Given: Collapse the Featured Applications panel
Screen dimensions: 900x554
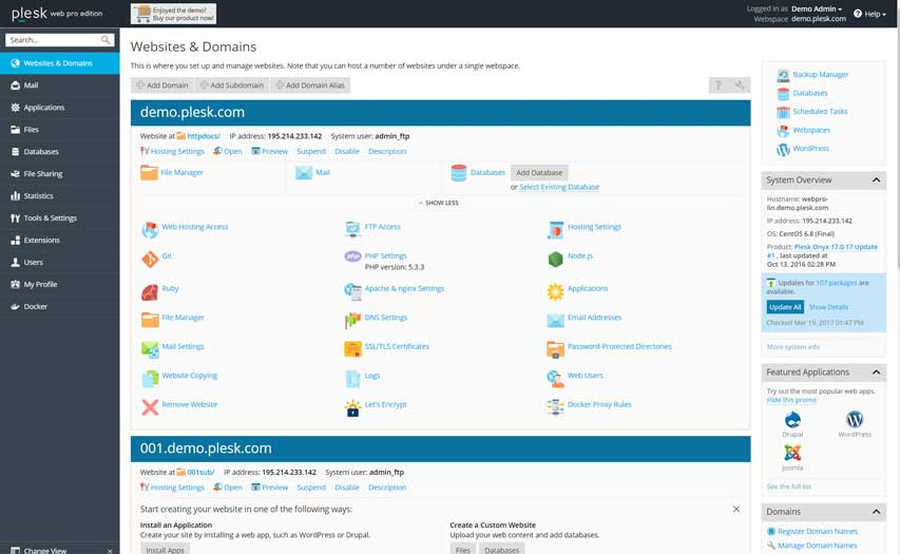Looking at the screenshot, I should pyautogui.click(x=876, y=373).
